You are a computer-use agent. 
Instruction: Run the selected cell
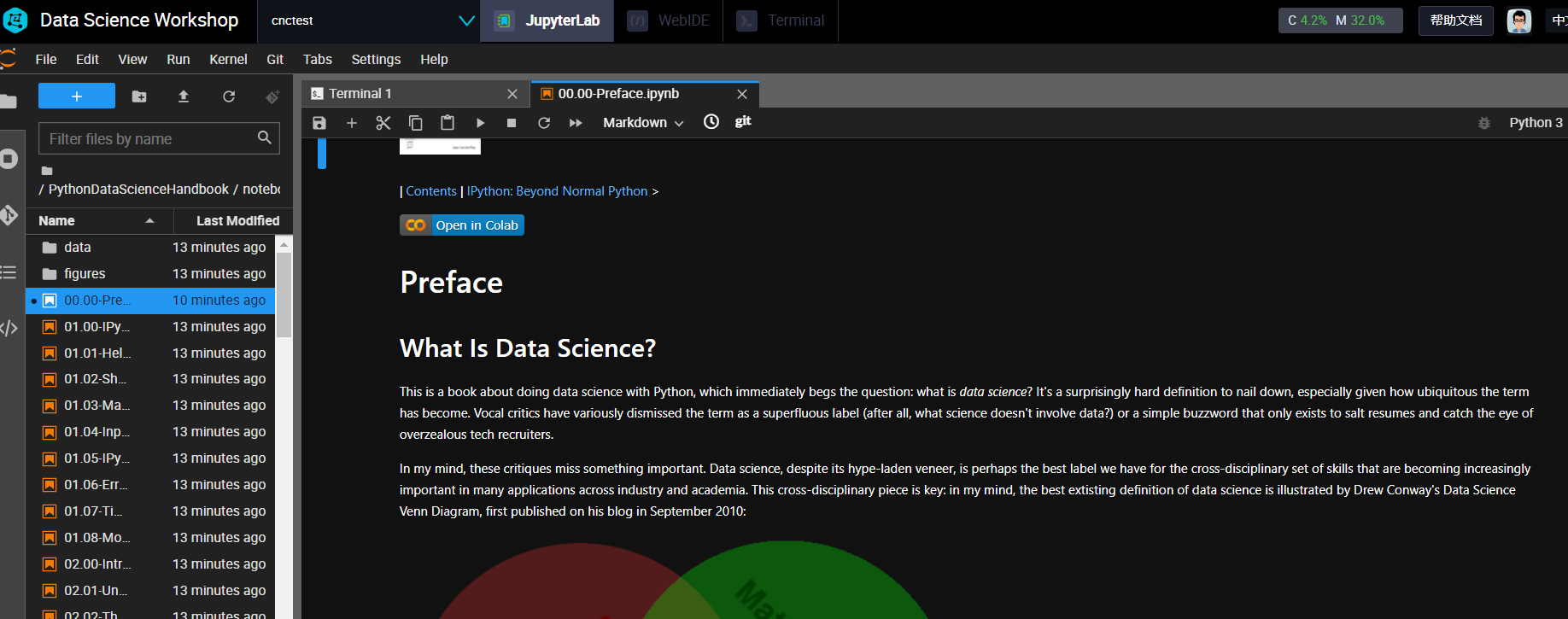(480, 123)
